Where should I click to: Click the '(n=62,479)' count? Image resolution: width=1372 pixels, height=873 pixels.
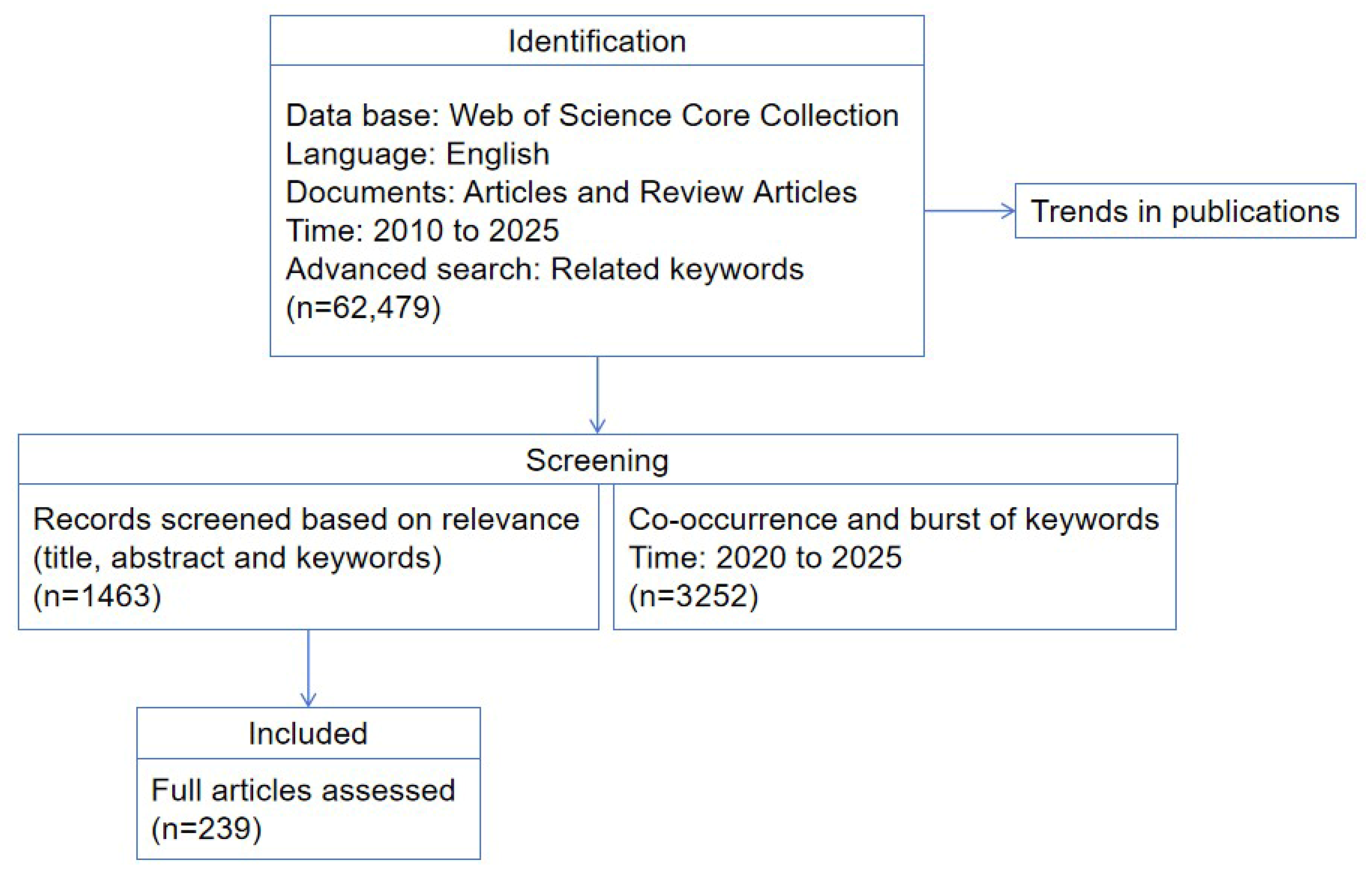point(364,308)
